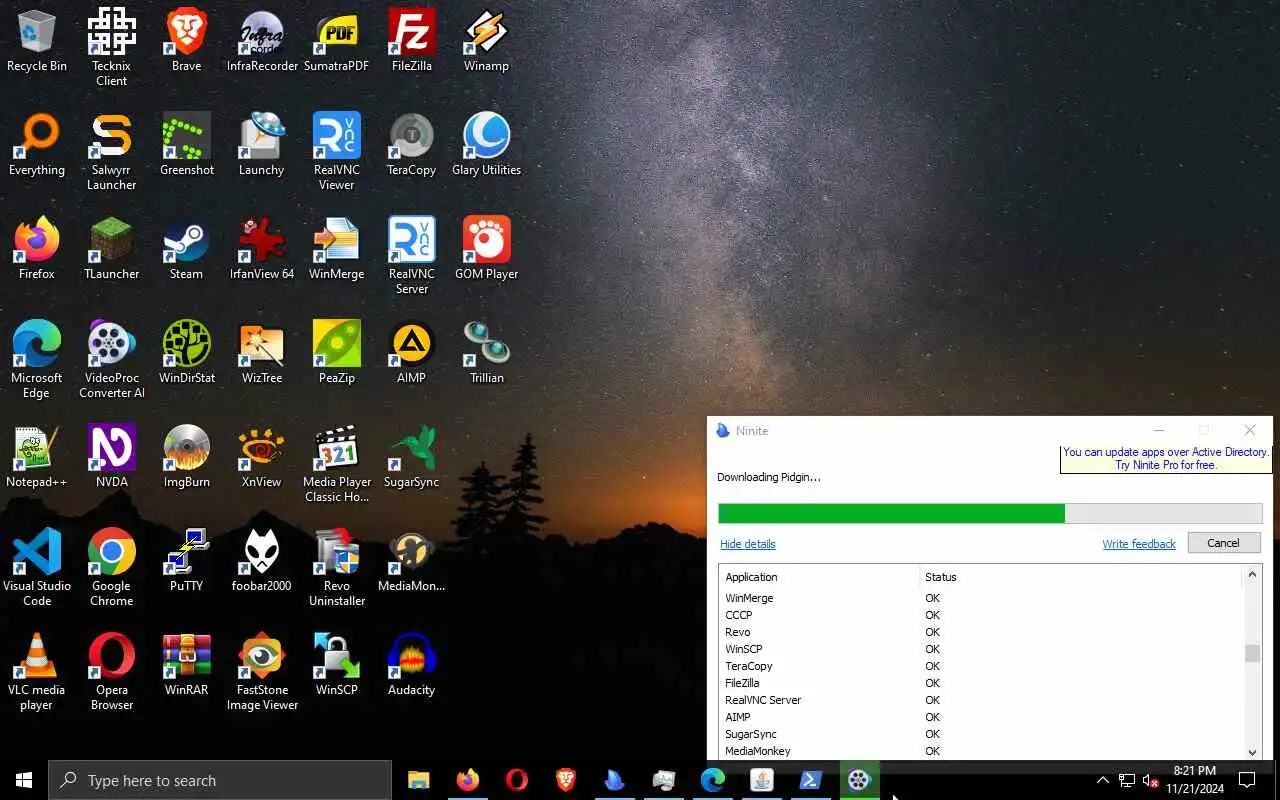This screenshot has width=1280, height=800.
Task: Select the InfraRecorder desktop icon
Action: tap(262, 41)
